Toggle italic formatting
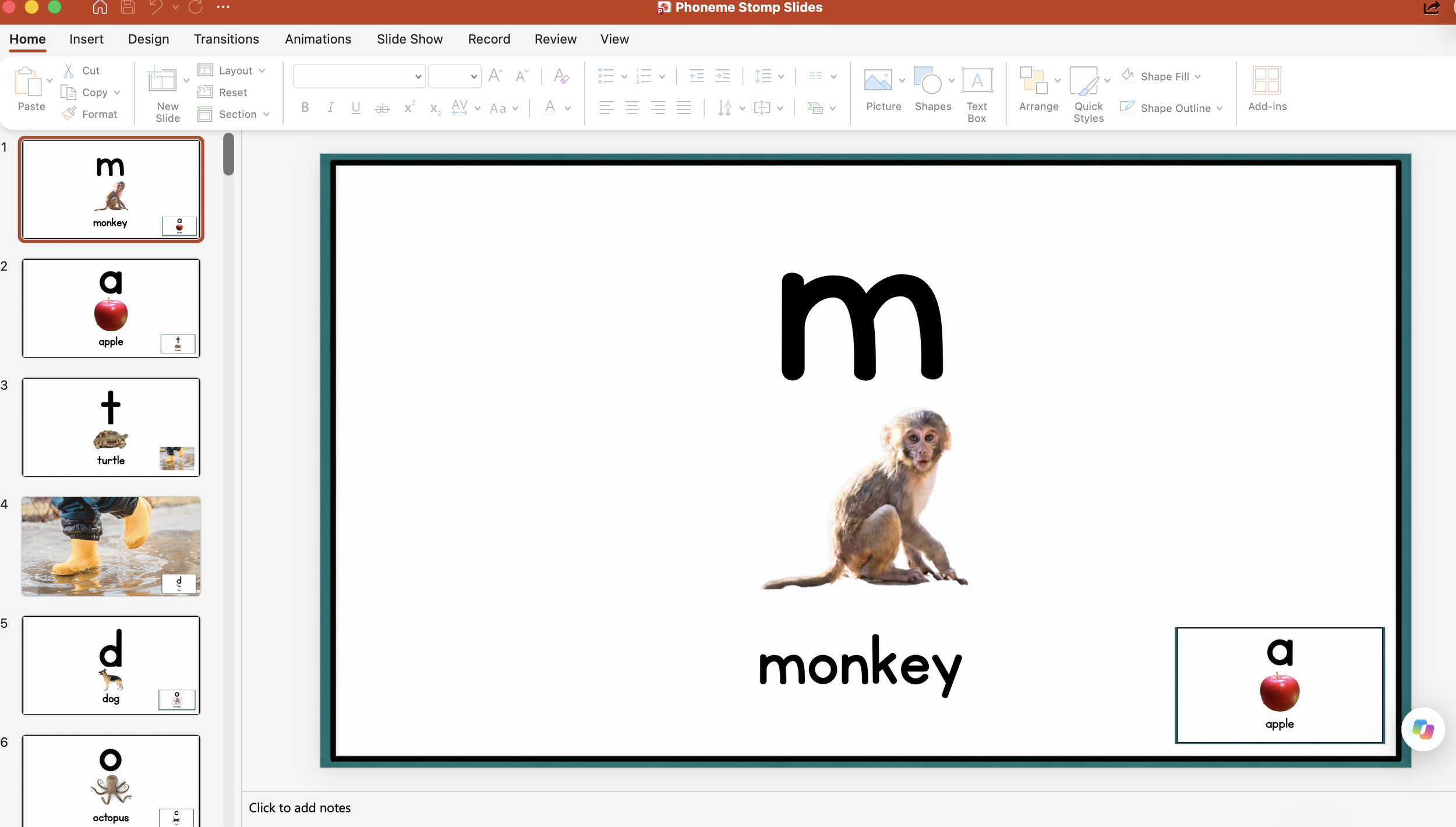Screen dimensions: 1456x827 pos(330,108)
